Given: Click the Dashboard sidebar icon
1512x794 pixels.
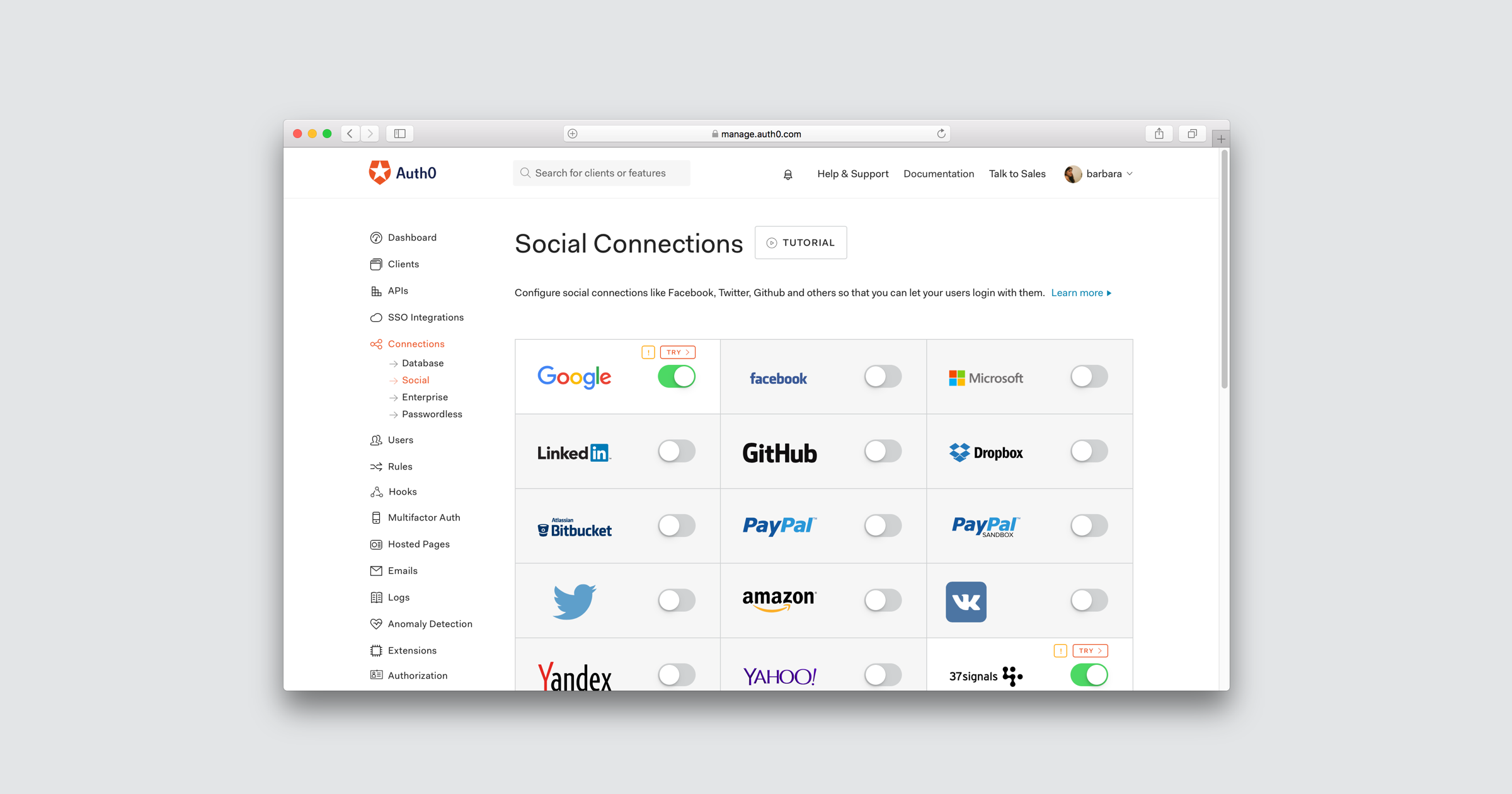Looking at the screenshot, I should point(377,238).
